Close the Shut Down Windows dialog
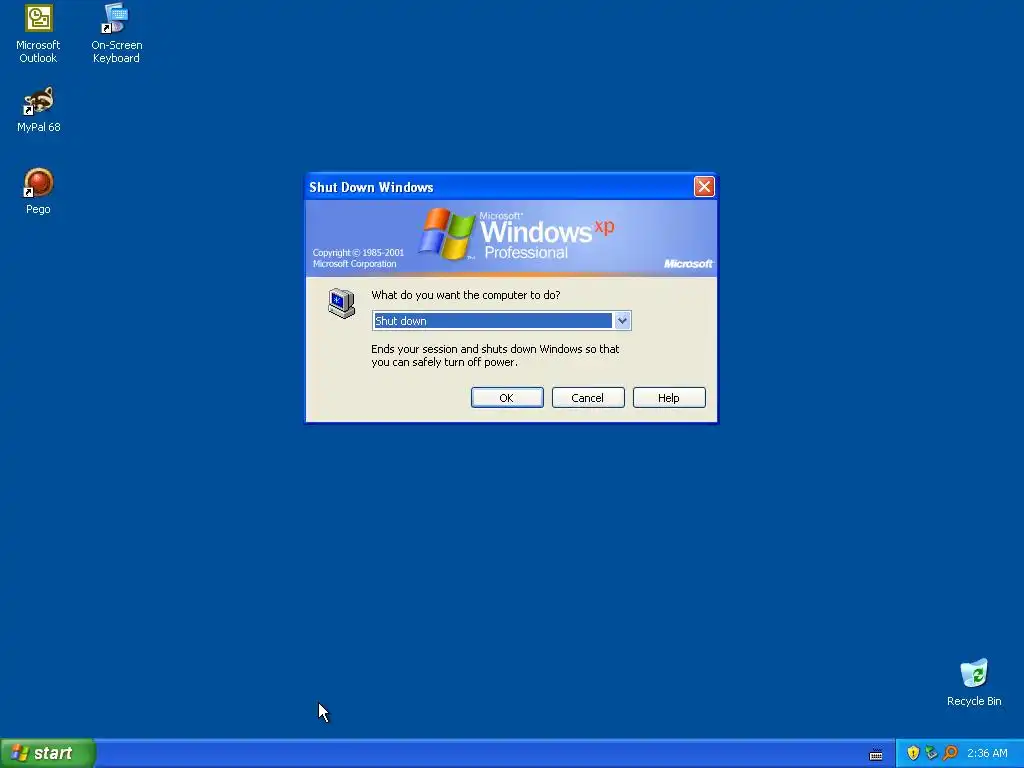The image size is (1024, 768). tap(704, 187)
